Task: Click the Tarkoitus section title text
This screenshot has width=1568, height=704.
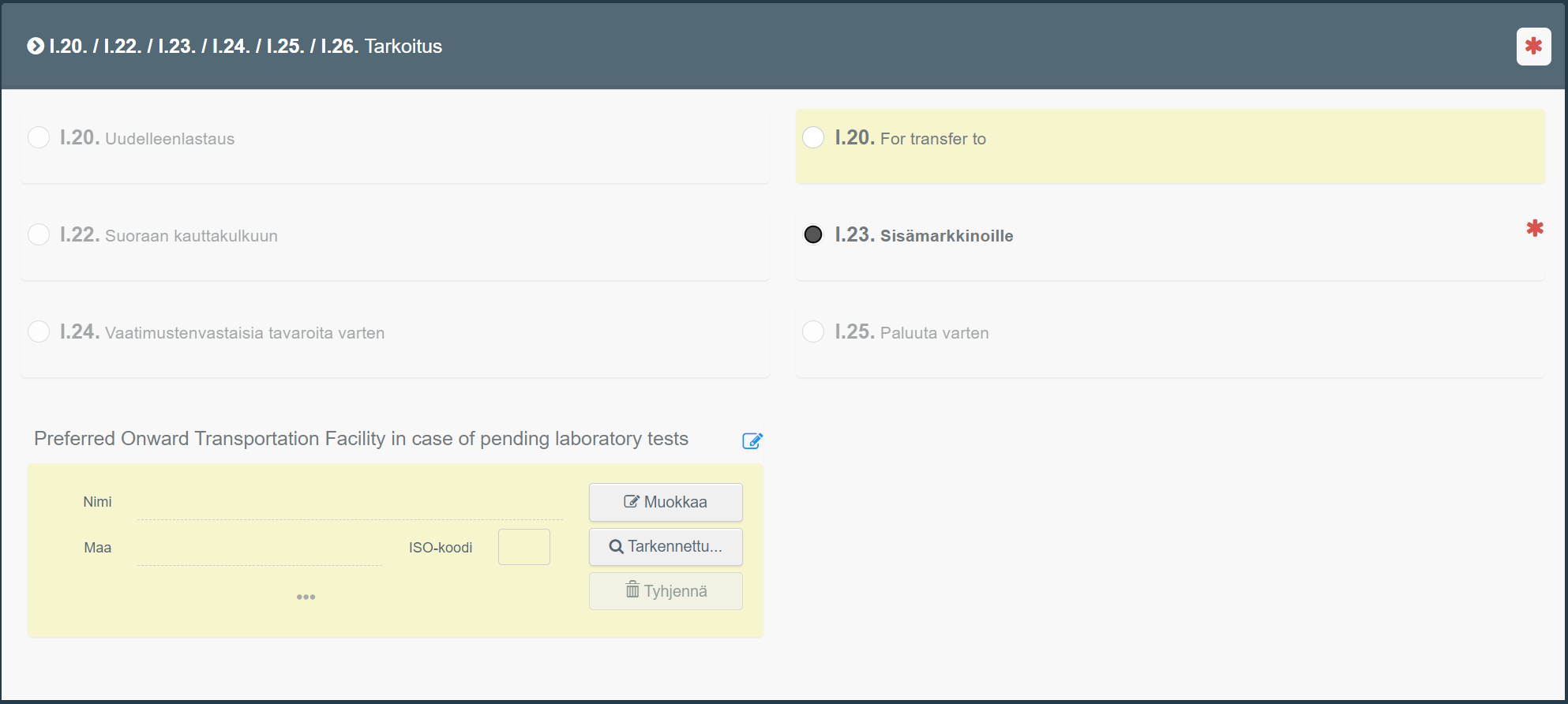Action: tap(403, 47)
